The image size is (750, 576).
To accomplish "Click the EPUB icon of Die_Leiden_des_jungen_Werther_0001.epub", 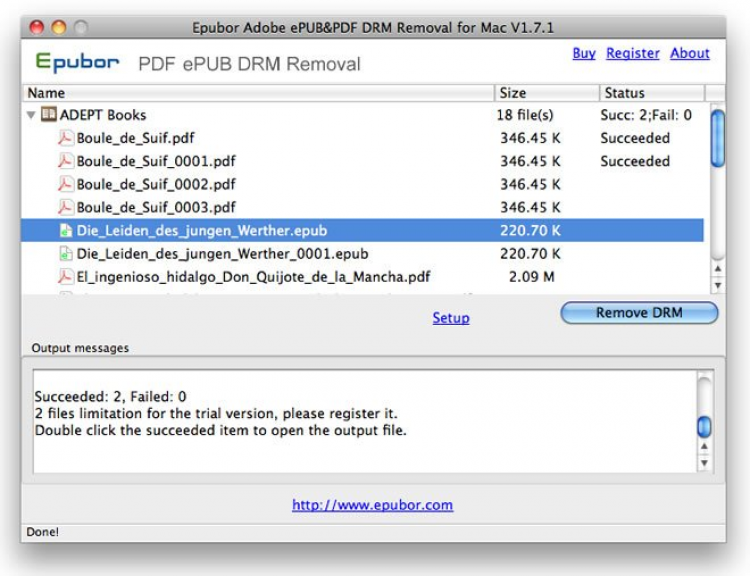I will point(66,253).
